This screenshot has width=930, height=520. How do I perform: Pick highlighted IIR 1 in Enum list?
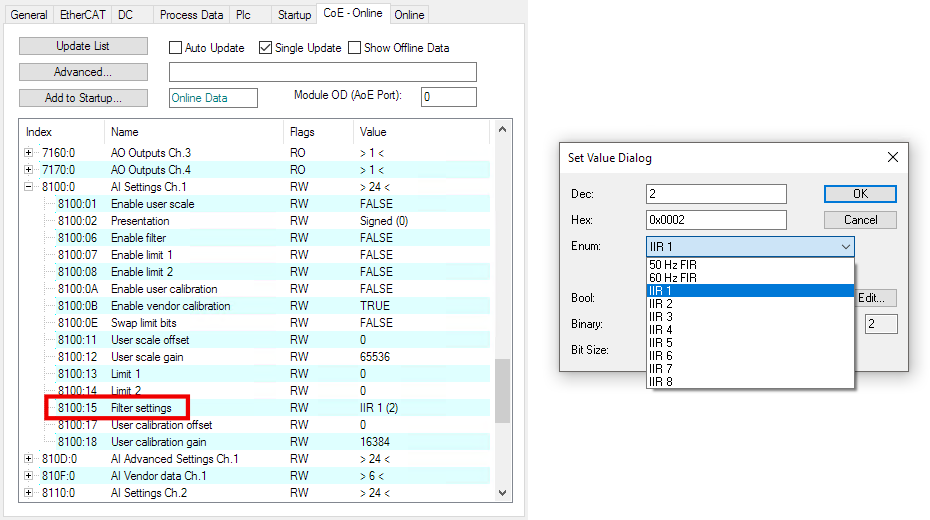pyautogui.click(x=750, y=291)
